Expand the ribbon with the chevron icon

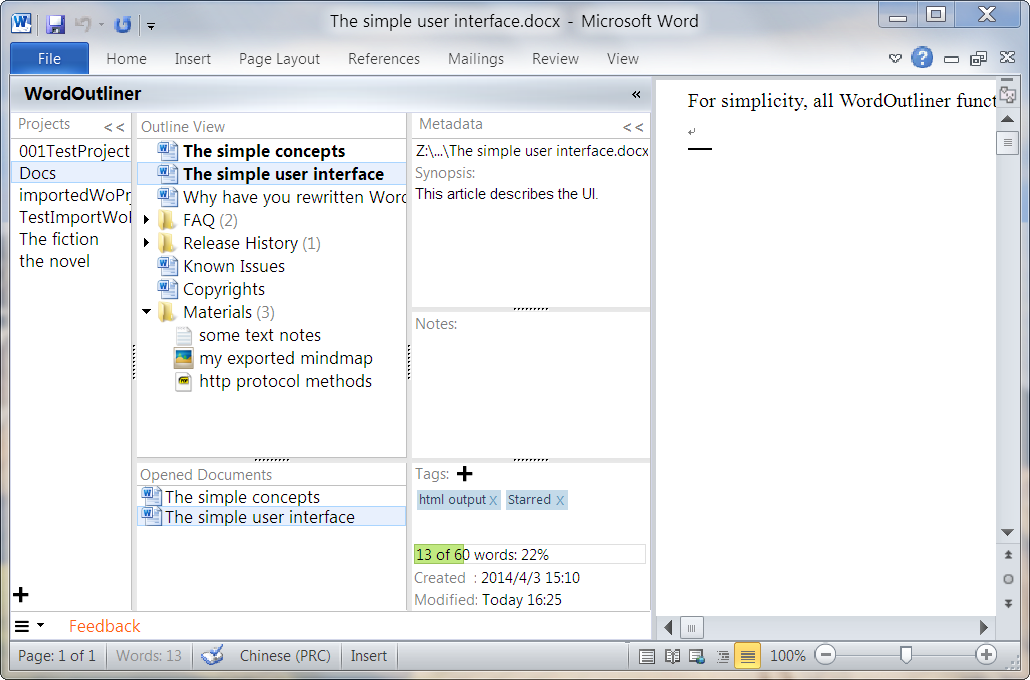click(x=895, y=58)
